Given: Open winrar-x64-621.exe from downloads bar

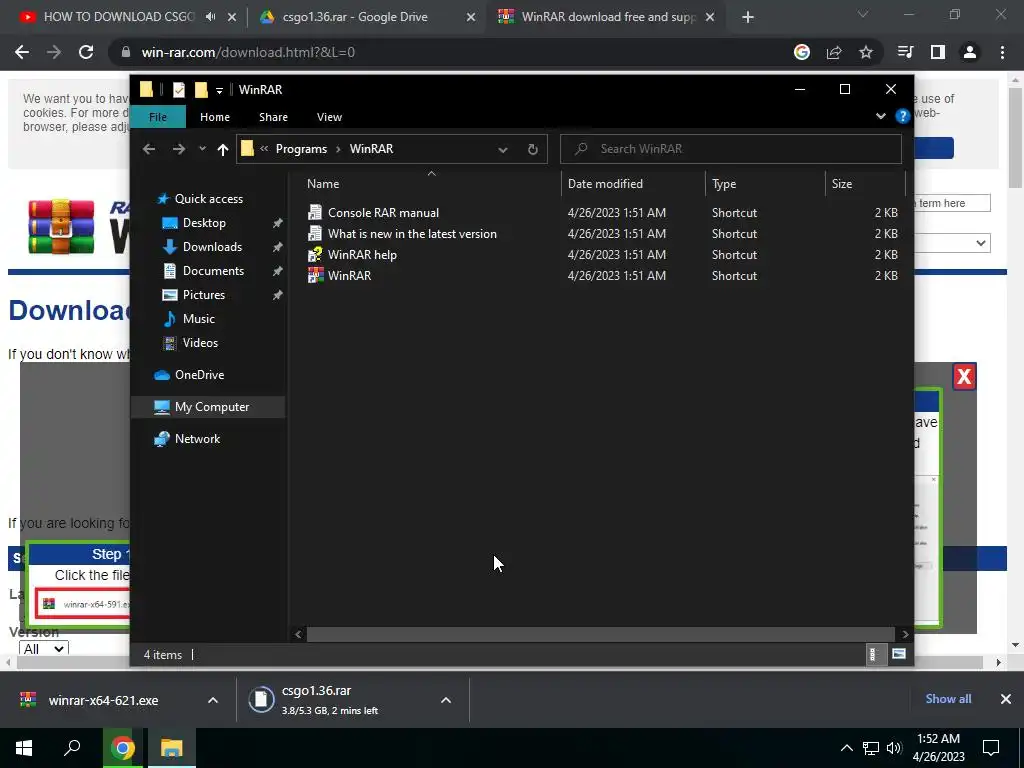Looking at the screenshot, I should point(103,700).
